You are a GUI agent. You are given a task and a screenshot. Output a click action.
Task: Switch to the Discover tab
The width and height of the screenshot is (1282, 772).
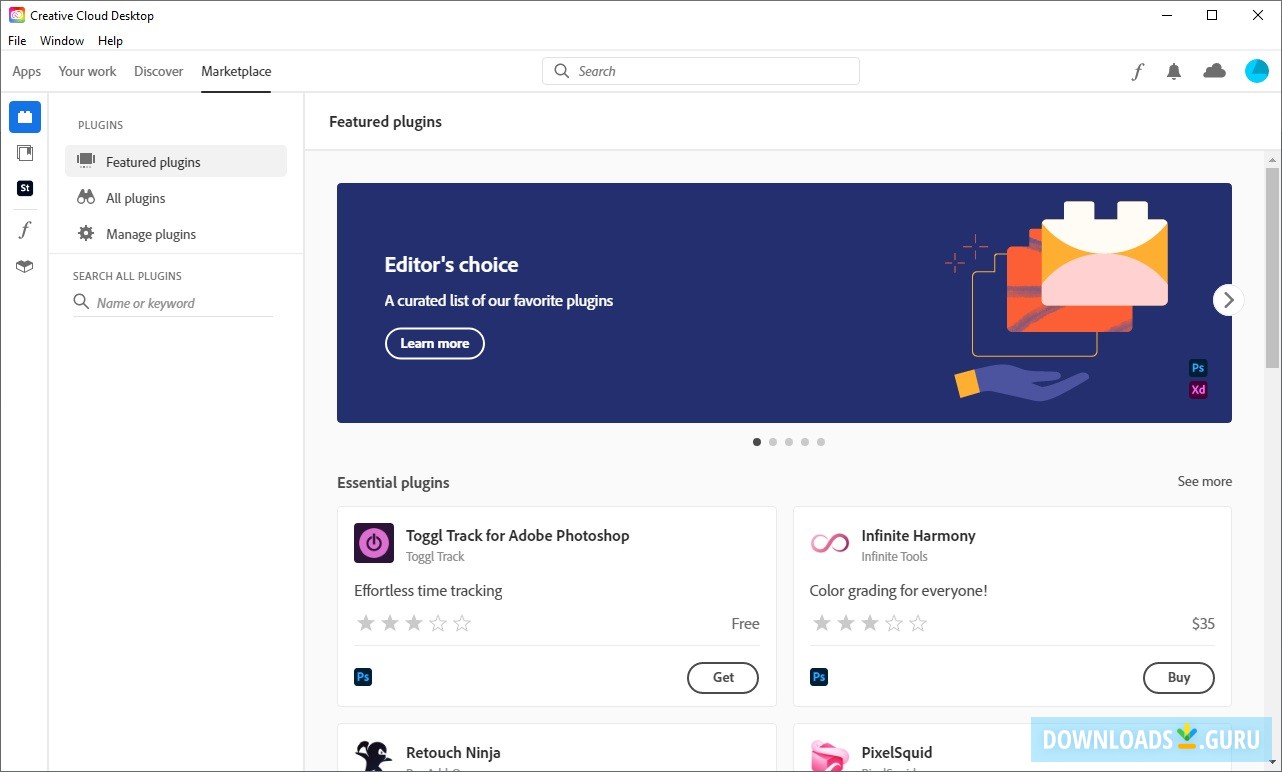click(x=159, y=71)
